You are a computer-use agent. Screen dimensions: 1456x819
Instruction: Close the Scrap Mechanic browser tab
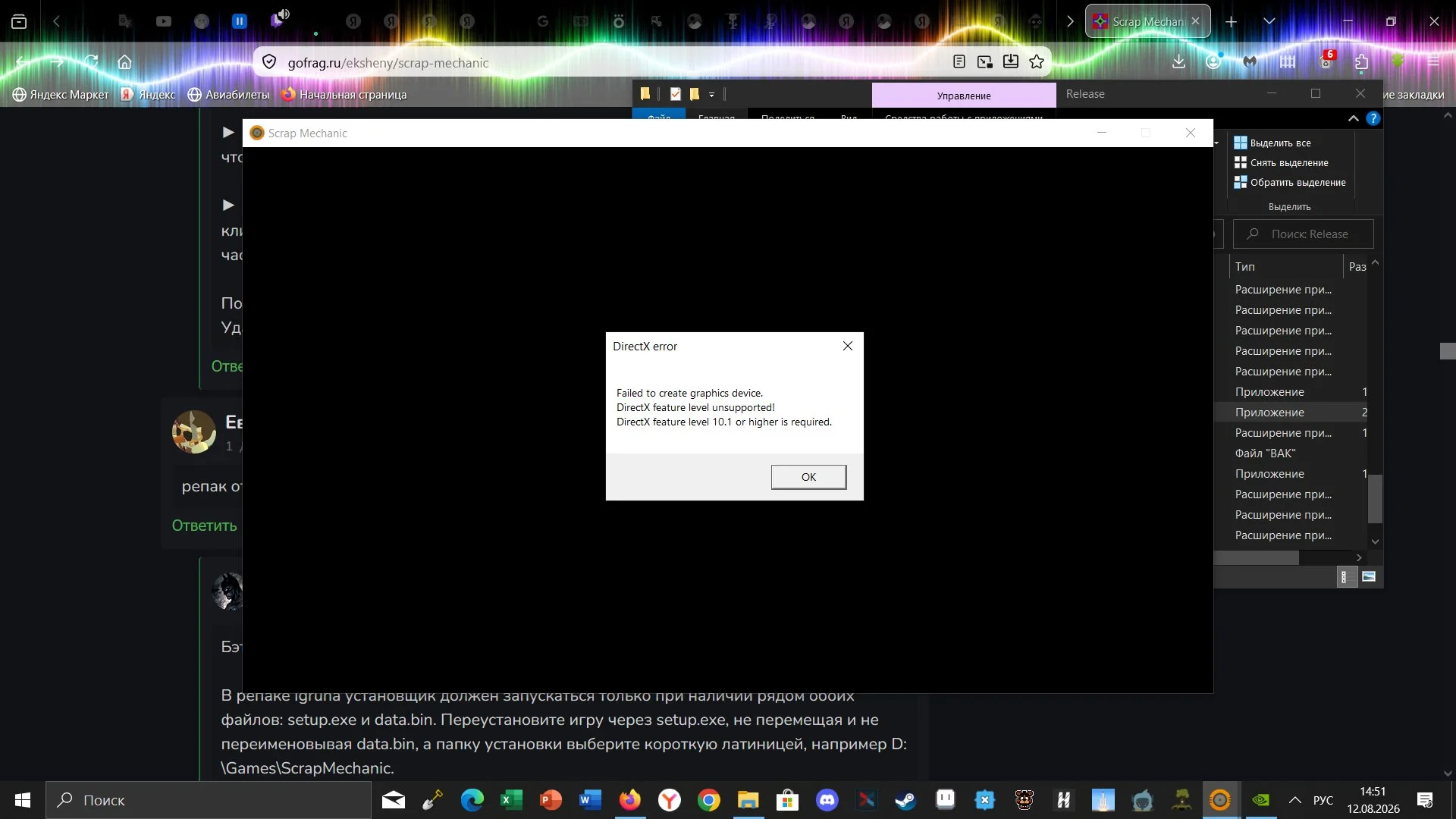1196,21
